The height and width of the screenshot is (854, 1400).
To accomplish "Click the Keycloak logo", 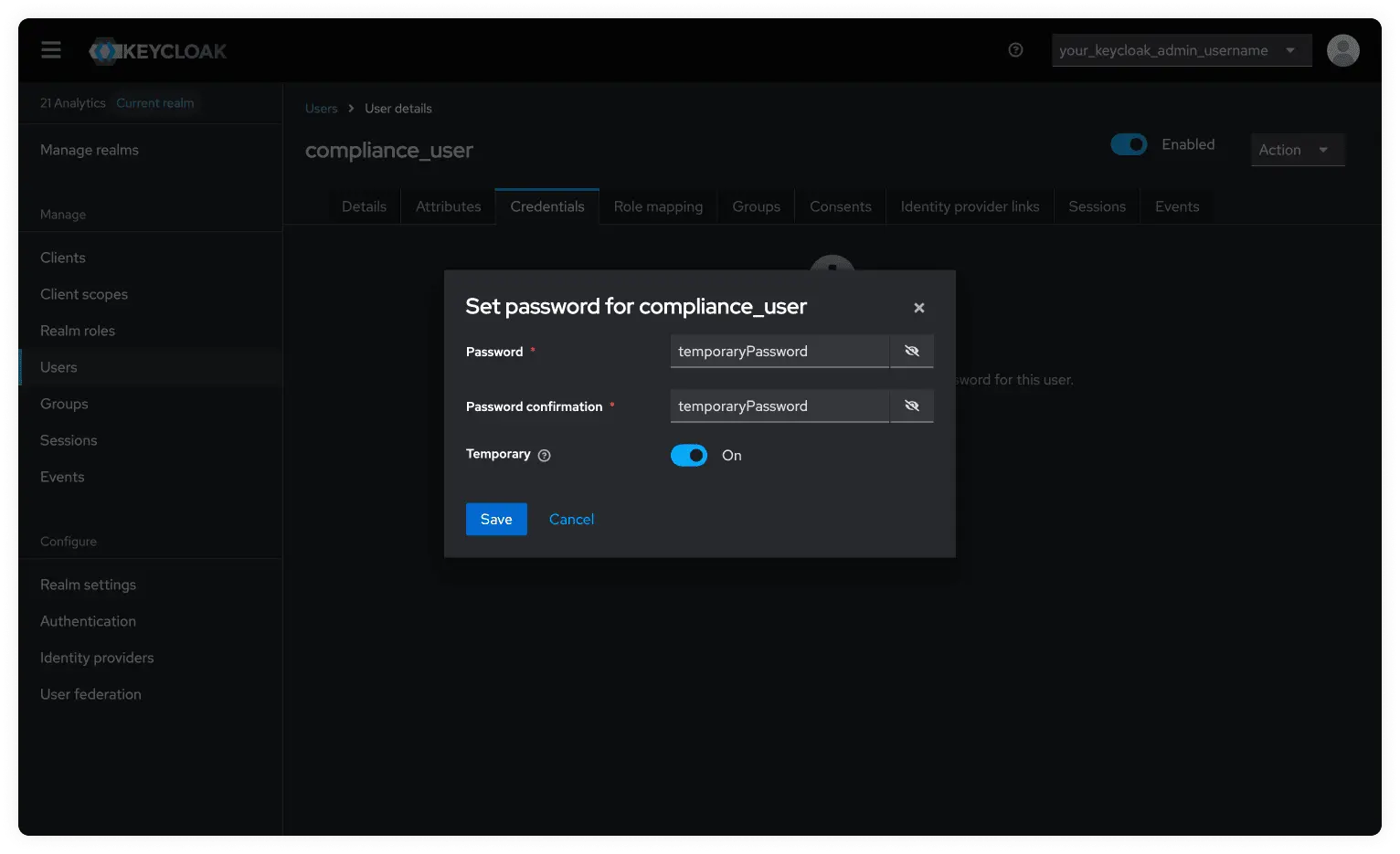I will pyautogui.click(x=157, y=50).
